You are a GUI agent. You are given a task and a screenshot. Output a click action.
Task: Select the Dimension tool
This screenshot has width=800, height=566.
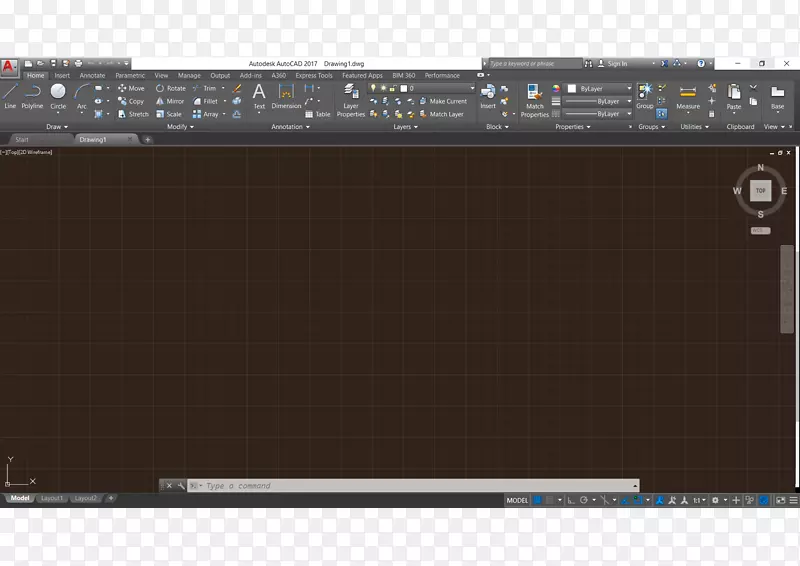pyautogui.click(x=286, y=96)
